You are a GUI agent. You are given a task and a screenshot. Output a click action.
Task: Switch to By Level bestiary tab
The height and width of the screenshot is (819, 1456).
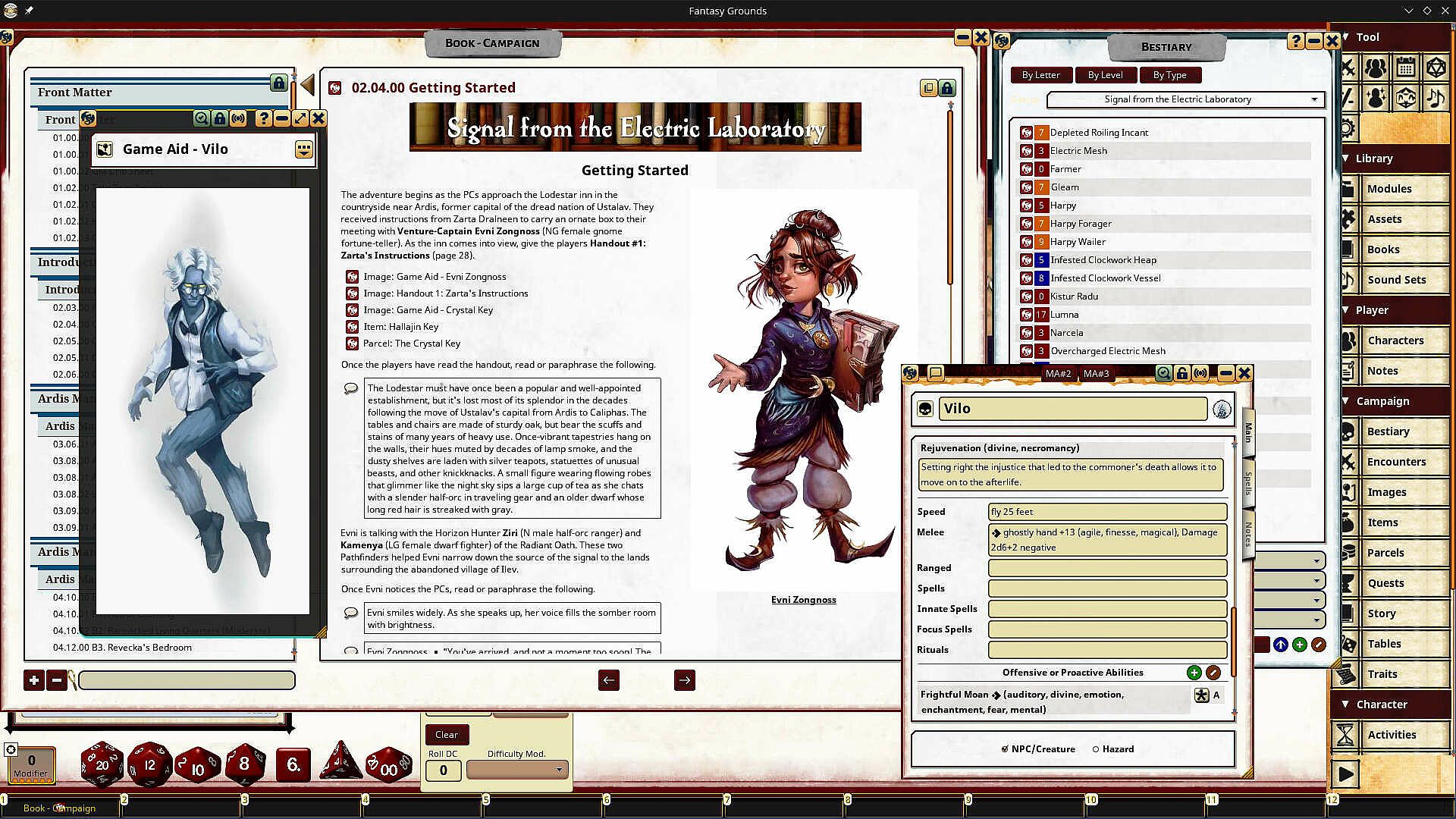click(x=1105, y=75)
